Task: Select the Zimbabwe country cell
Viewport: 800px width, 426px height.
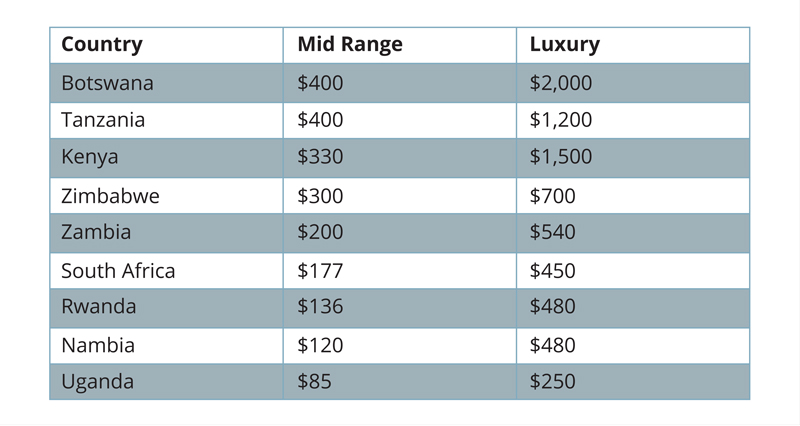Action: (110, 196)
